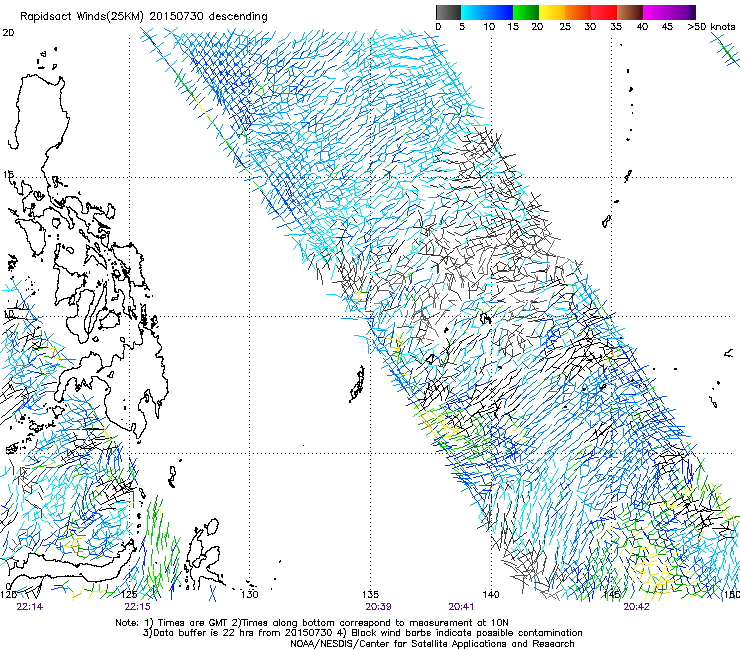
Task: Click the note line starting '3)Data buffer is 22 hrs'
Action: pos(362,633)
